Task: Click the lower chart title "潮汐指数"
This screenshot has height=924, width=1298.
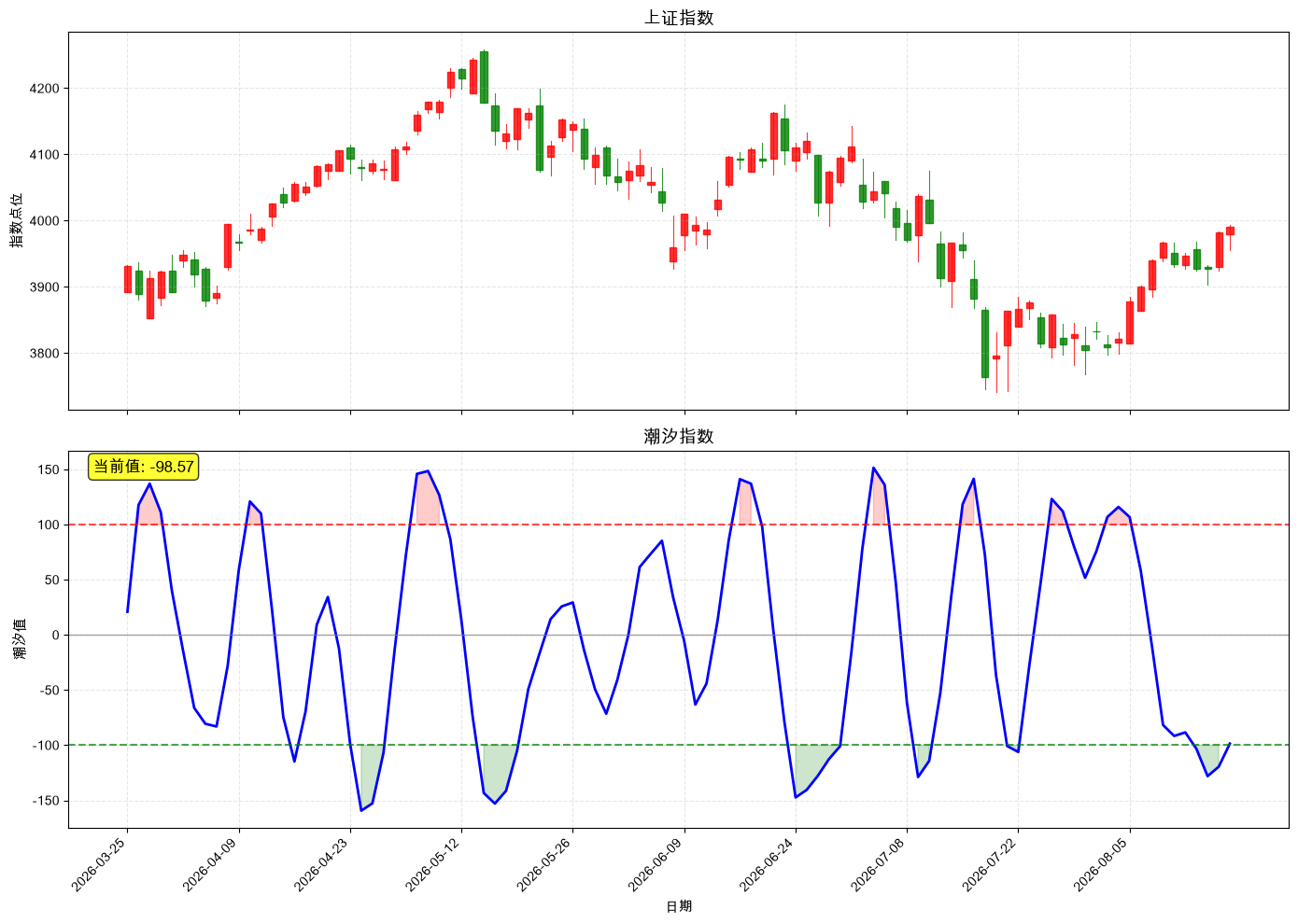Action: coord(679,437)
